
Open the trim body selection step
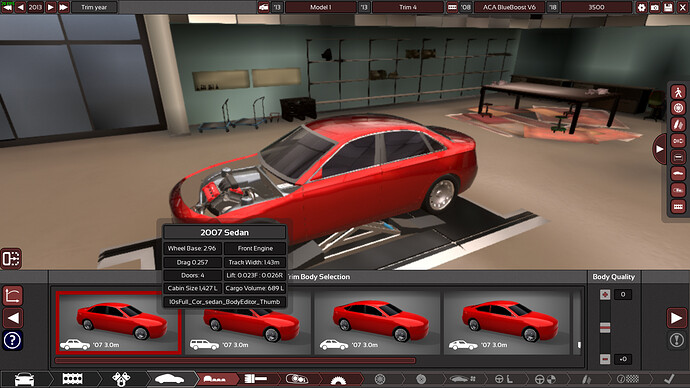click(215, 379)
